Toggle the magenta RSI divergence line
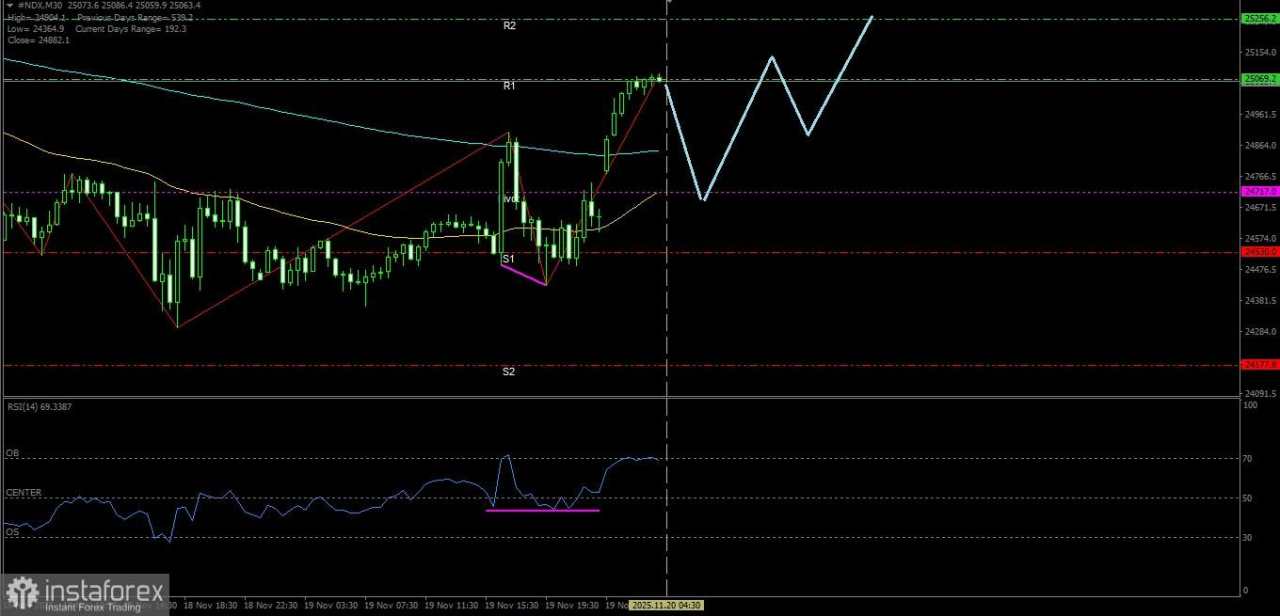 coord(542,510)
